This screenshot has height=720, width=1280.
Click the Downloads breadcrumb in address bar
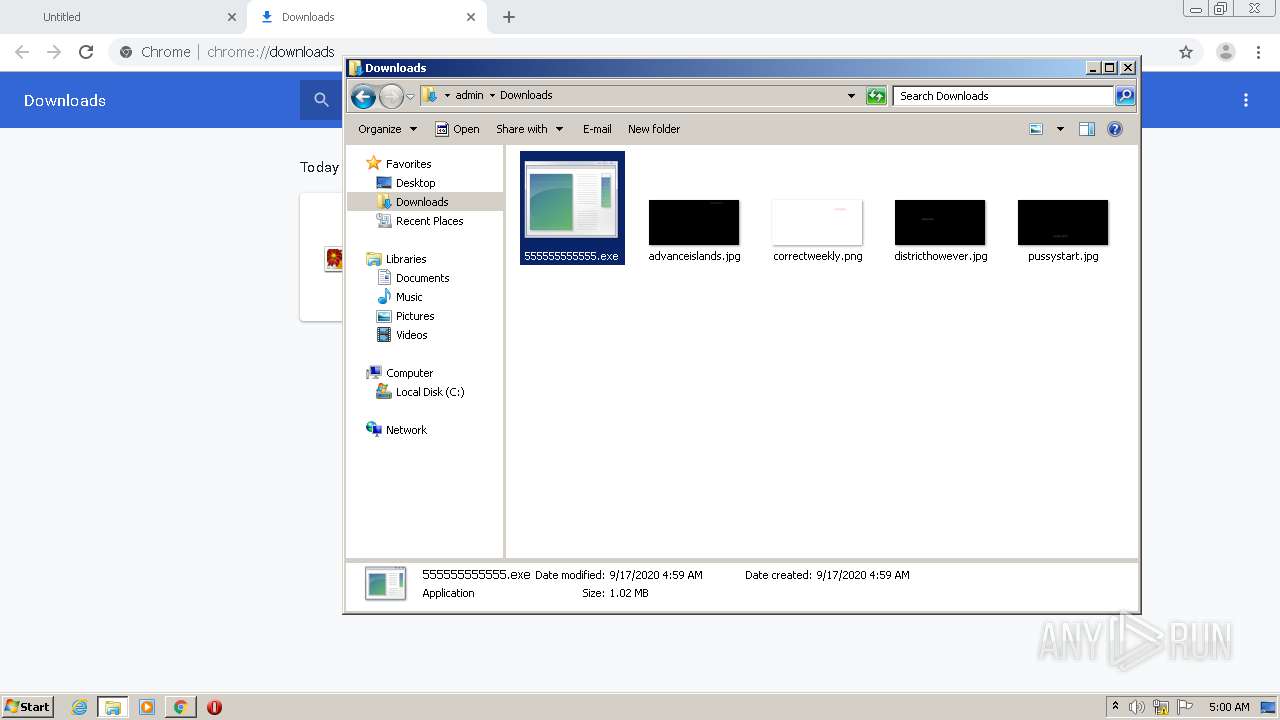tap(526, 96)
